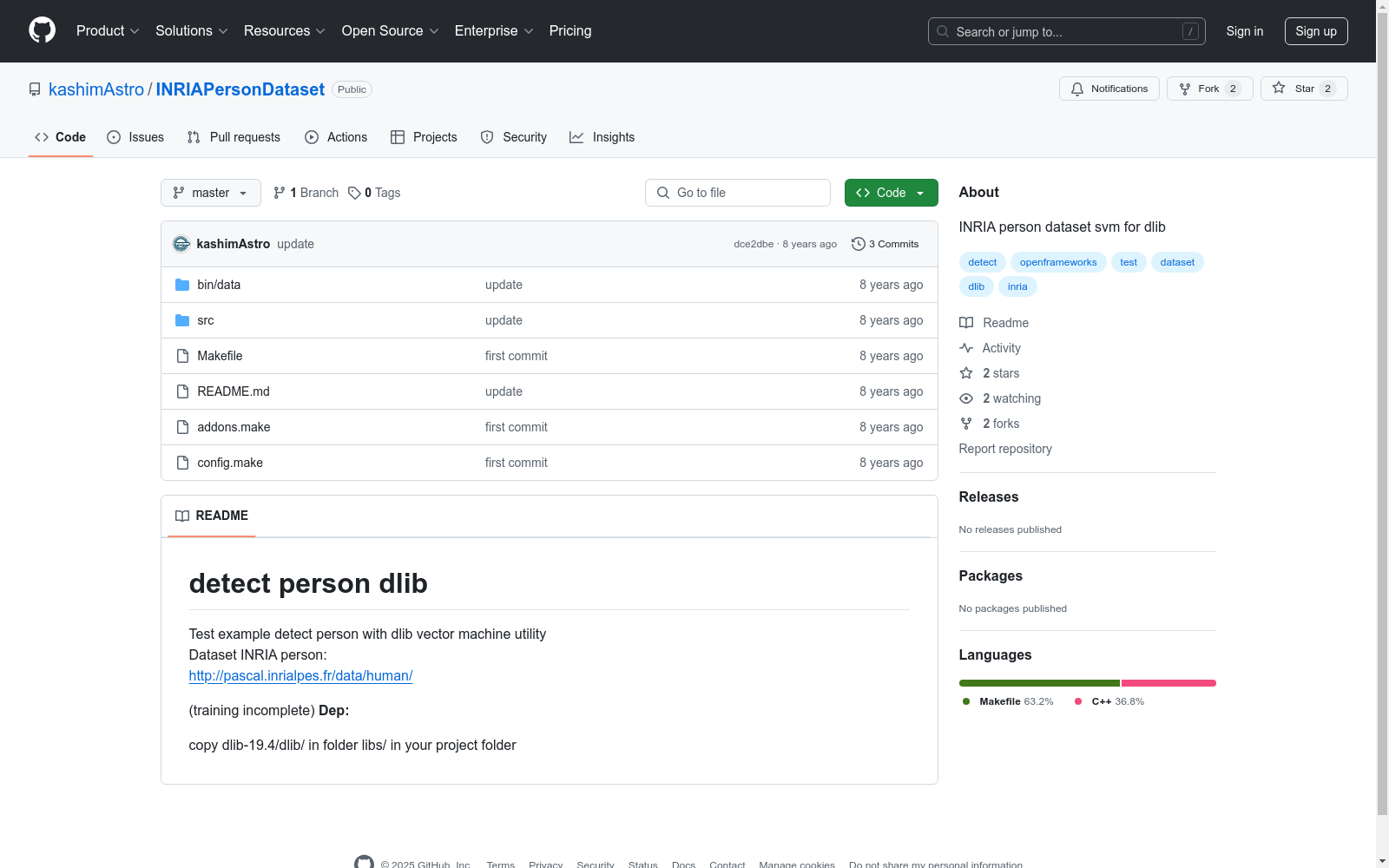Click the config.make file icon
The height and width of the screenshot is (868, 1389).
[x=182, y=463]
